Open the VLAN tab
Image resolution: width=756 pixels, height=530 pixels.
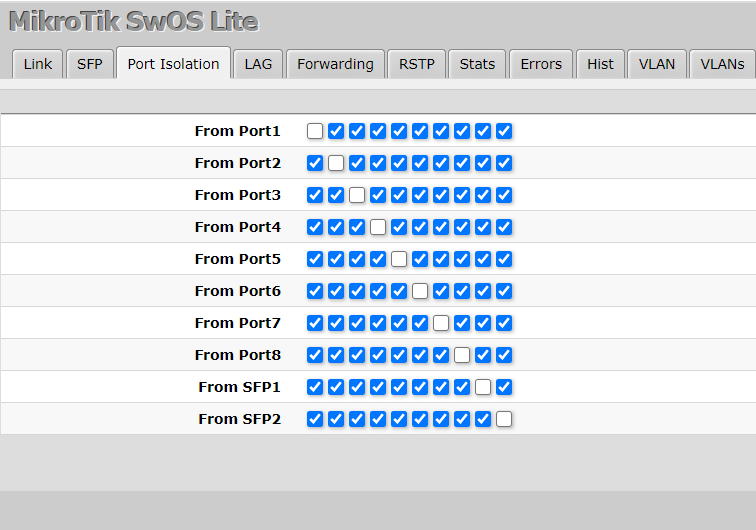pyautogui.click(x=657, y=64)
